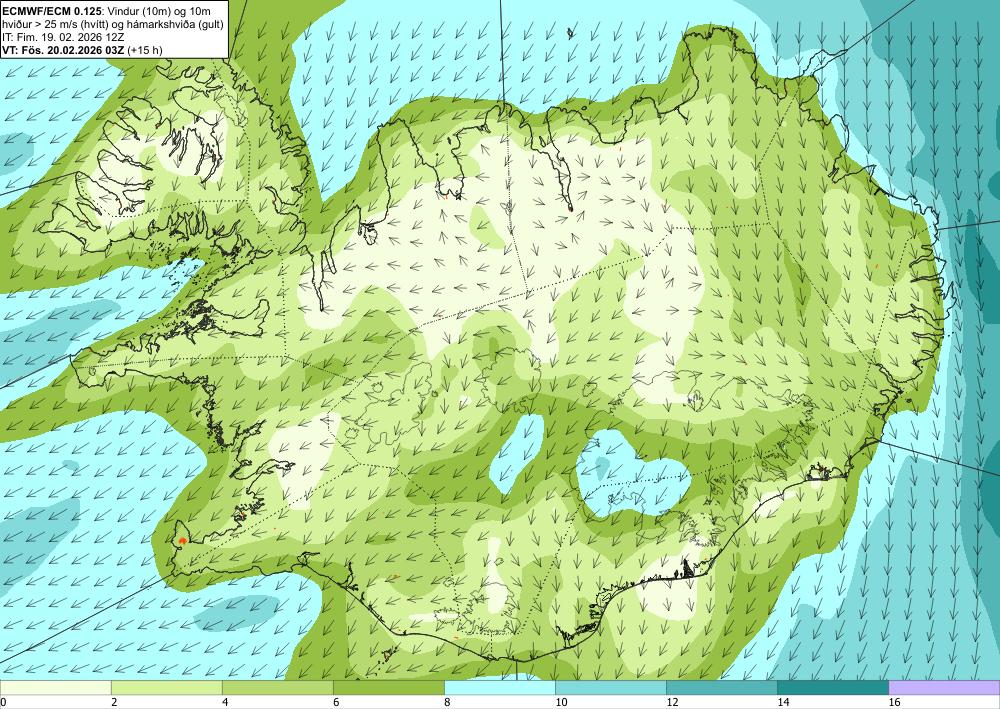Click the "VT: Fös. 20.02.2026 03Z" valid time
This screenshot has width=1000, height=709.
point(64,50)
